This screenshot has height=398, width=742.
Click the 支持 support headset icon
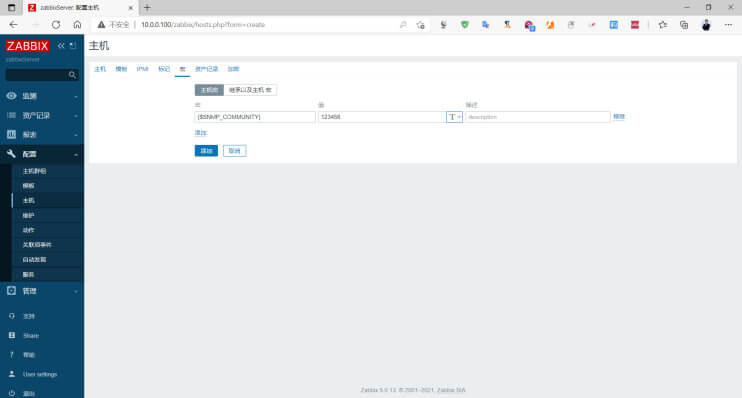pos(12,316)
